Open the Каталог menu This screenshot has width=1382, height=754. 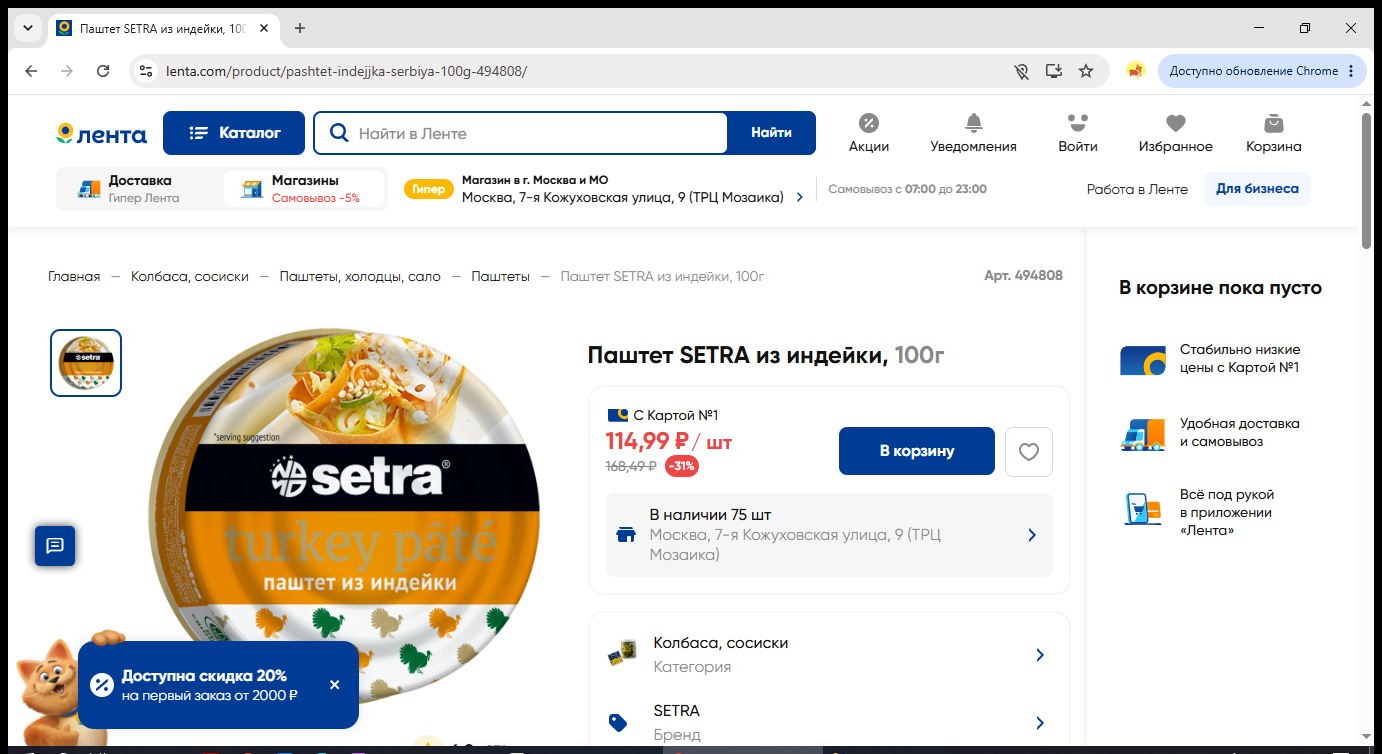click(234, 133)
